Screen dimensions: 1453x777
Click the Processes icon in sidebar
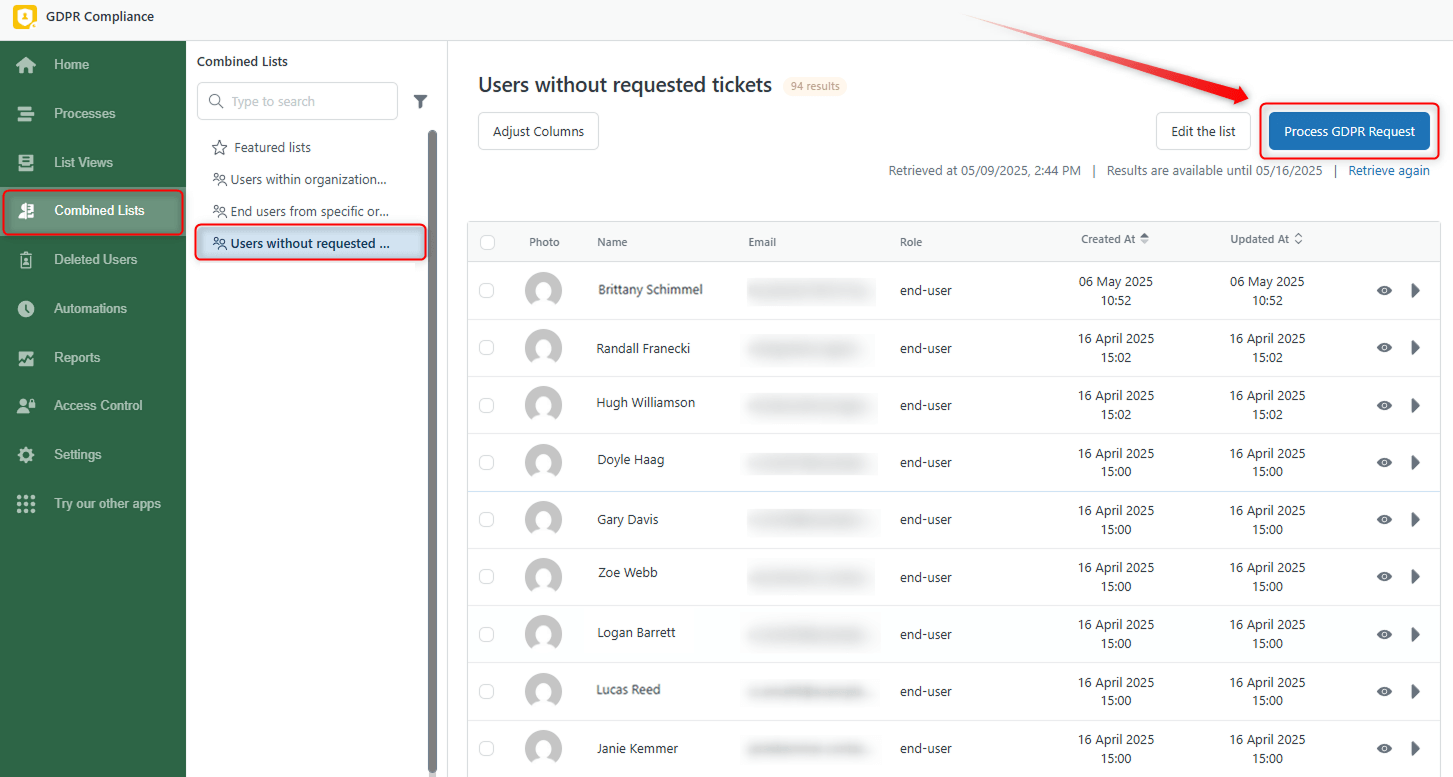26,114
